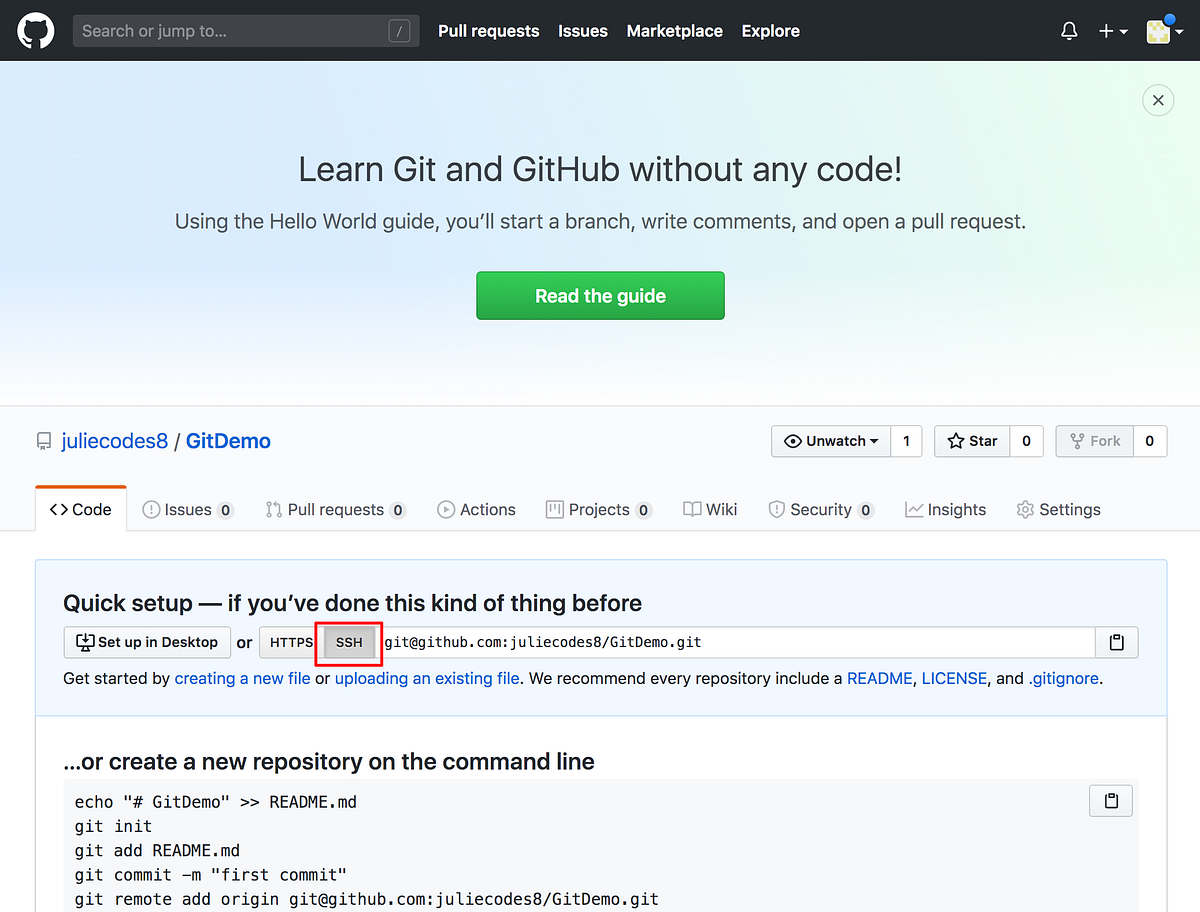
Task: Click the Read the guide button
Action: point(600,296)
